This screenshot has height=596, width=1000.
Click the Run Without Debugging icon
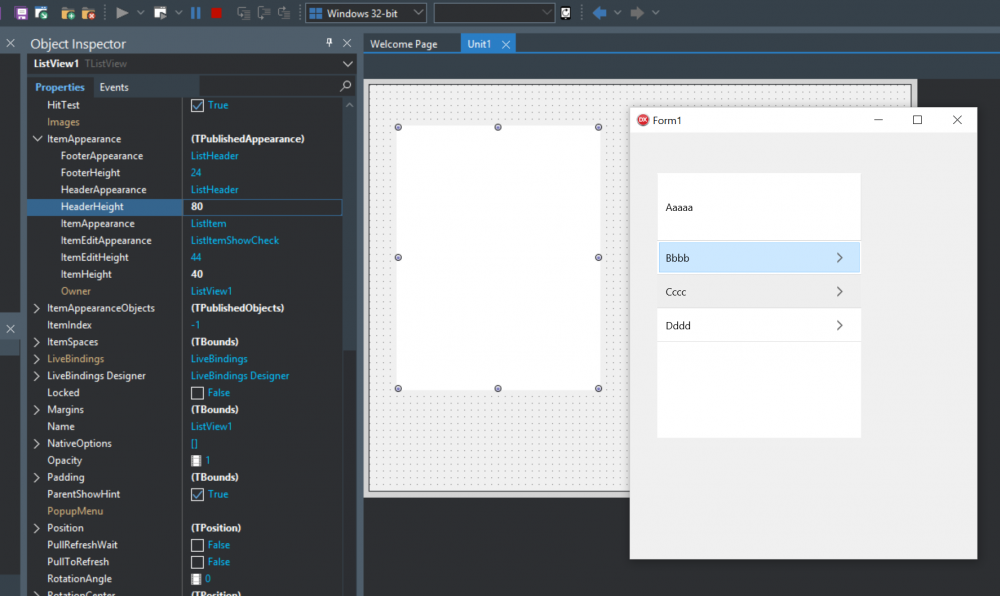(160, 13)
